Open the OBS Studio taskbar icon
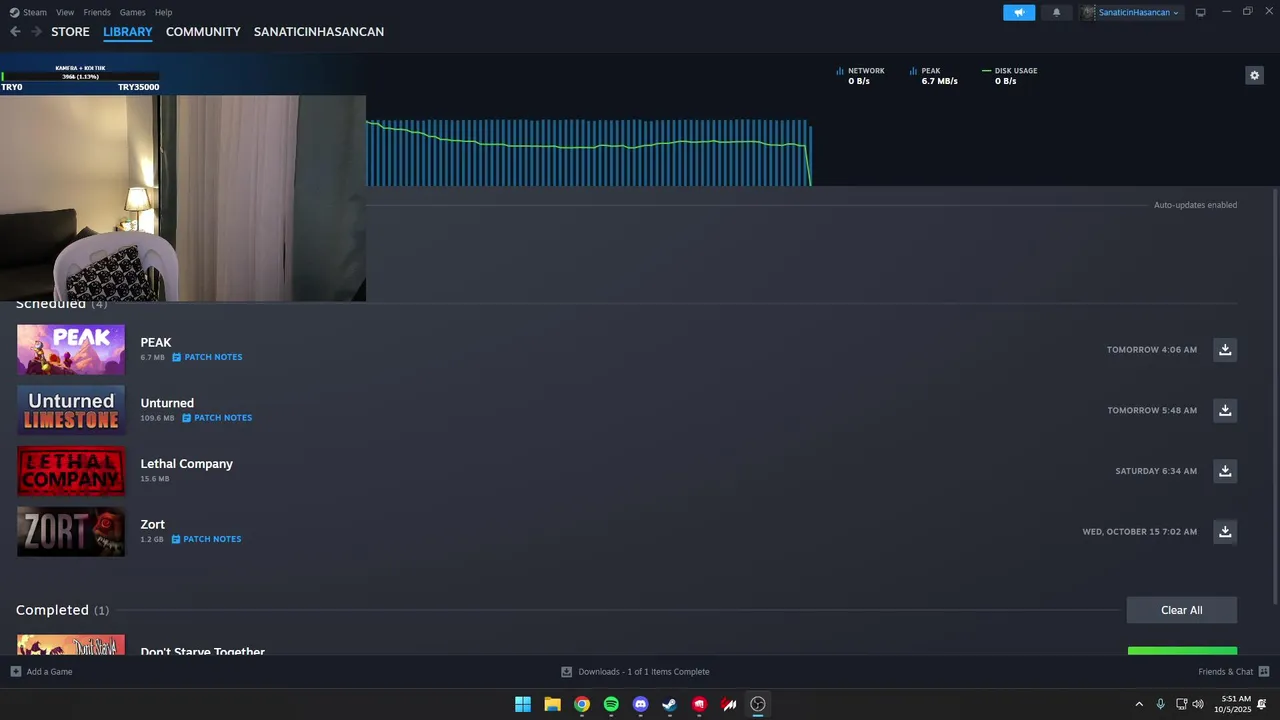This screenshot has height=720, width=1280. 758,704
